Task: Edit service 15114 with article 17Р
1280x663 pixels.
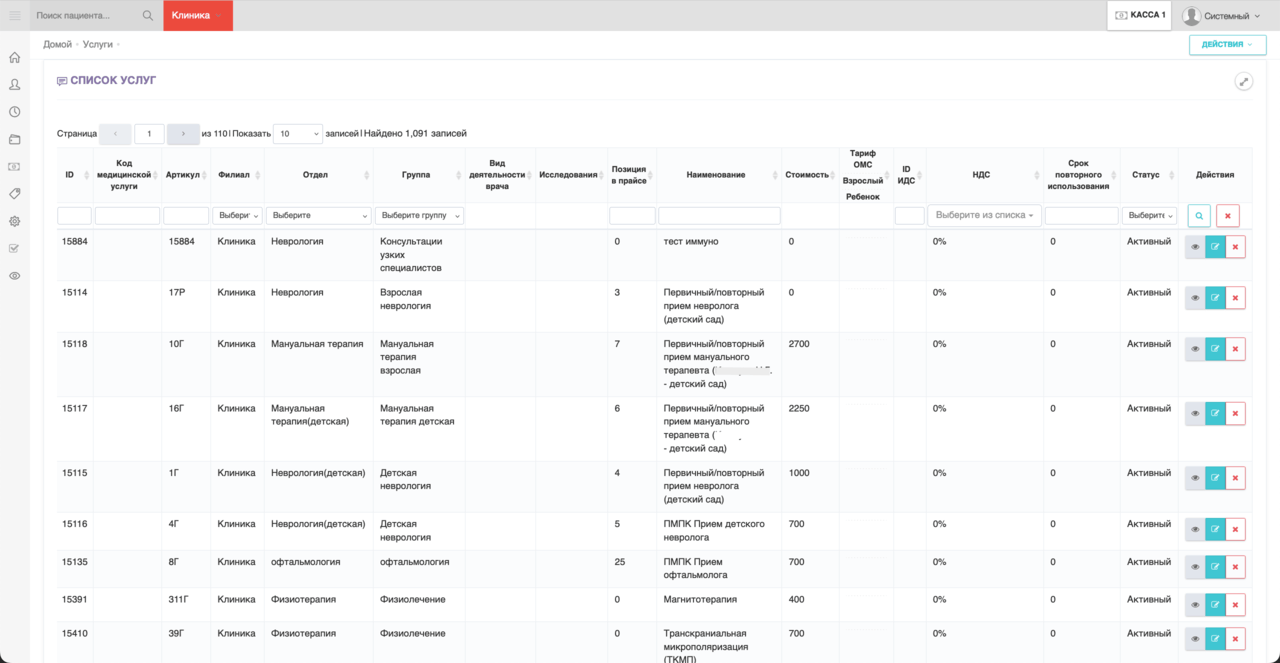Action: (x=1215, y=298)
